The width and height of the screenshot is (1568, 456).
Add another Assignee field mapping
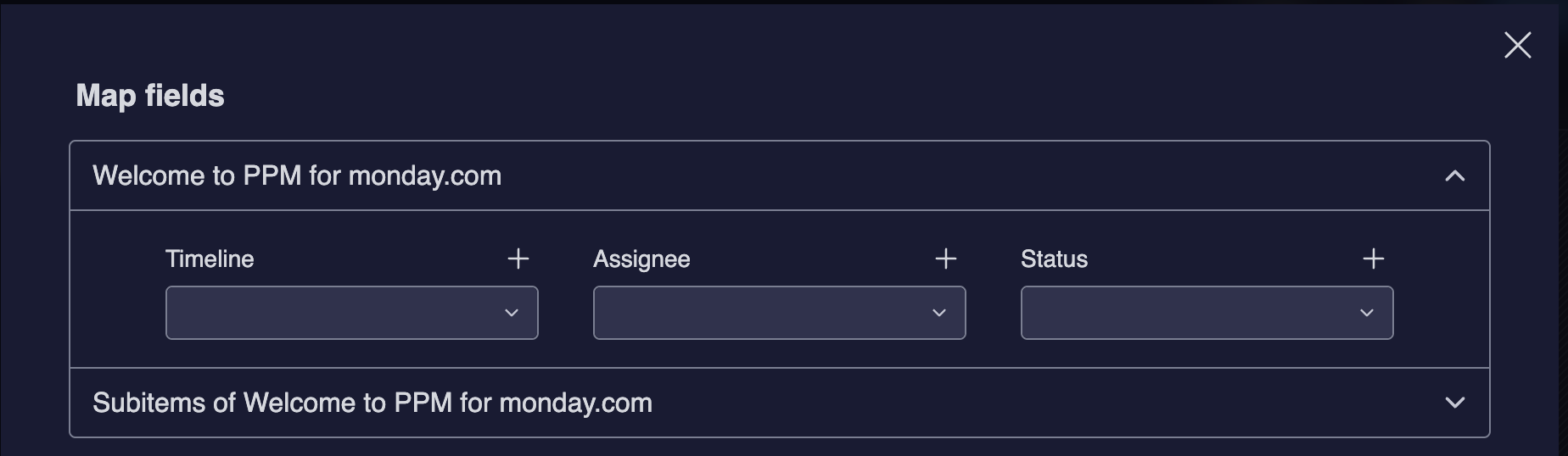tap(946, 259)
